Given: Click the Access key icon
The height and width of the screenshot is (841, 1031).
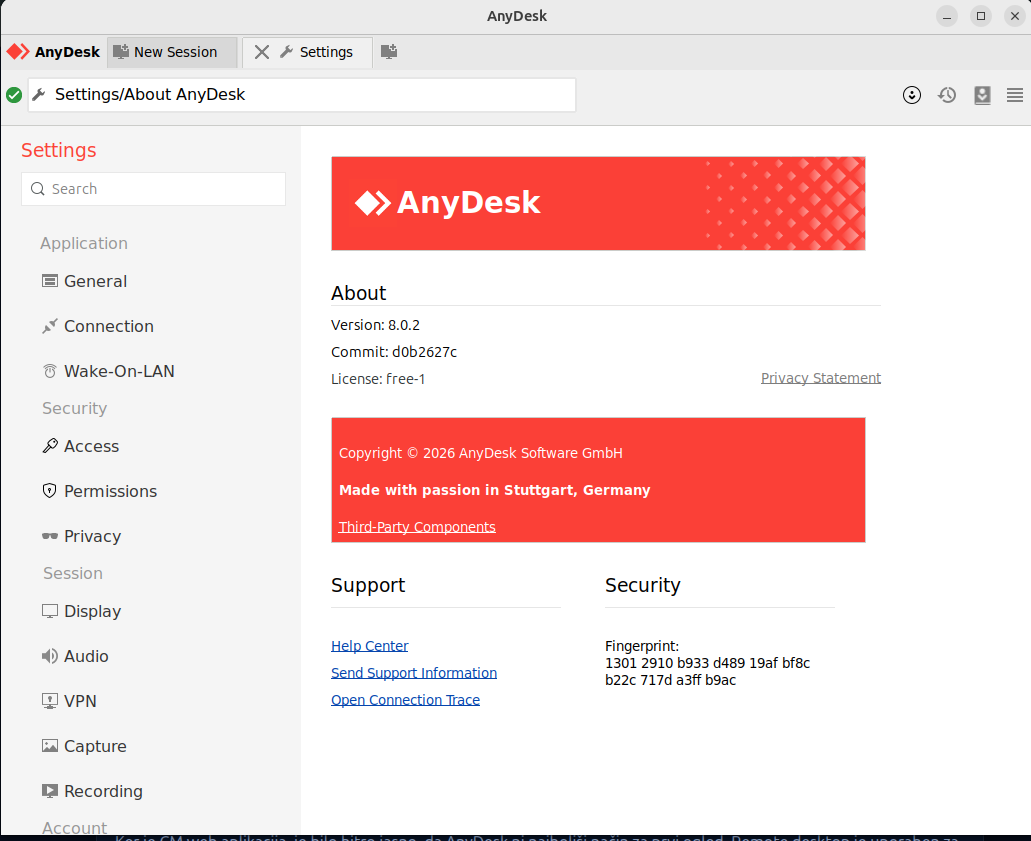Looking at the screenshot, I should (x=49, y=446).
